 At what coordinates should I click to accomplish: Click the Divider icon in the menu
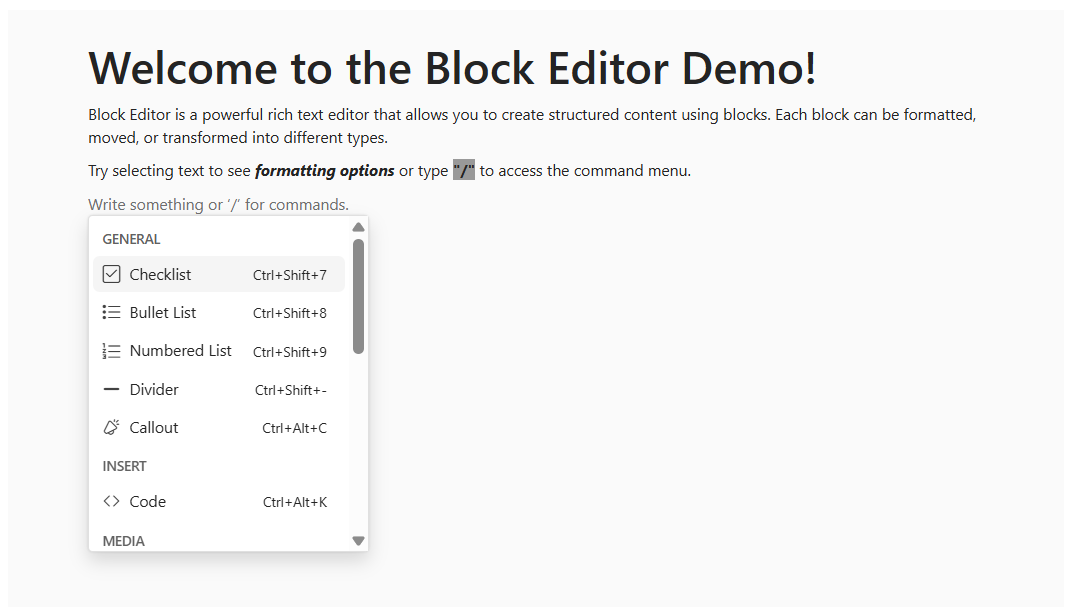[111, 389]
